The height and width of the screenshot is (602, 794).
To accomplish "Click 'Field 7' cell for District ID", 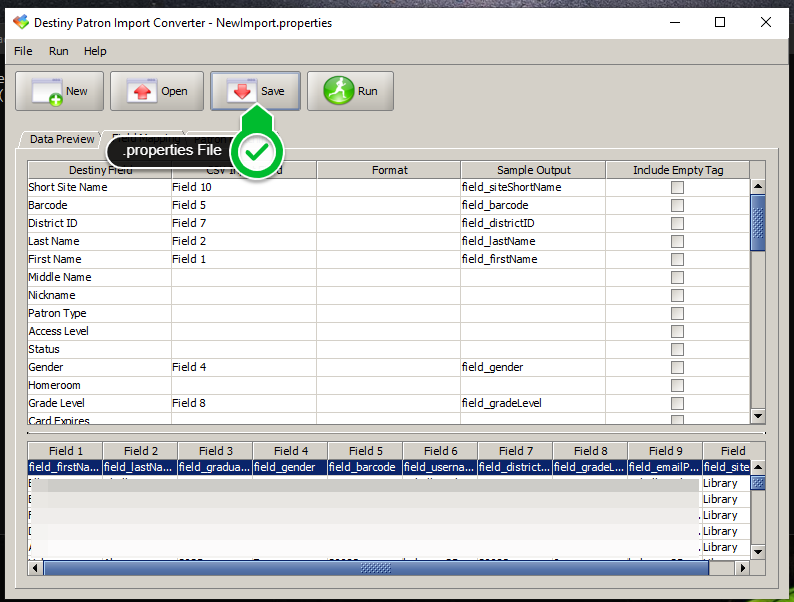I will pos(244,223).
